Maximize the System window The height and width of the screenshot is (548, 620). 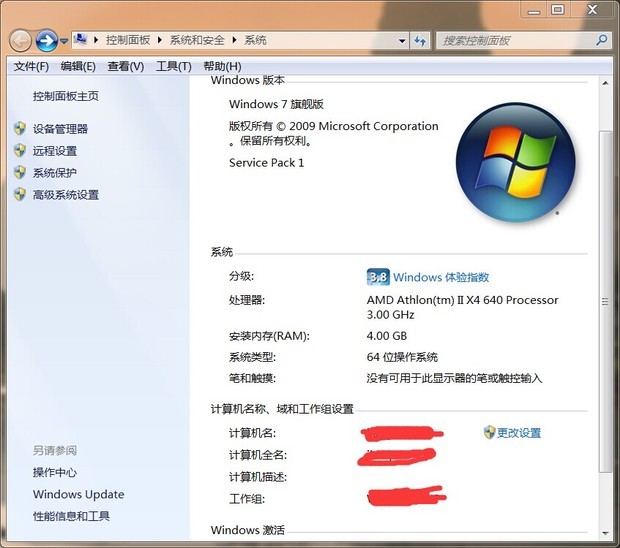[558, 9]
